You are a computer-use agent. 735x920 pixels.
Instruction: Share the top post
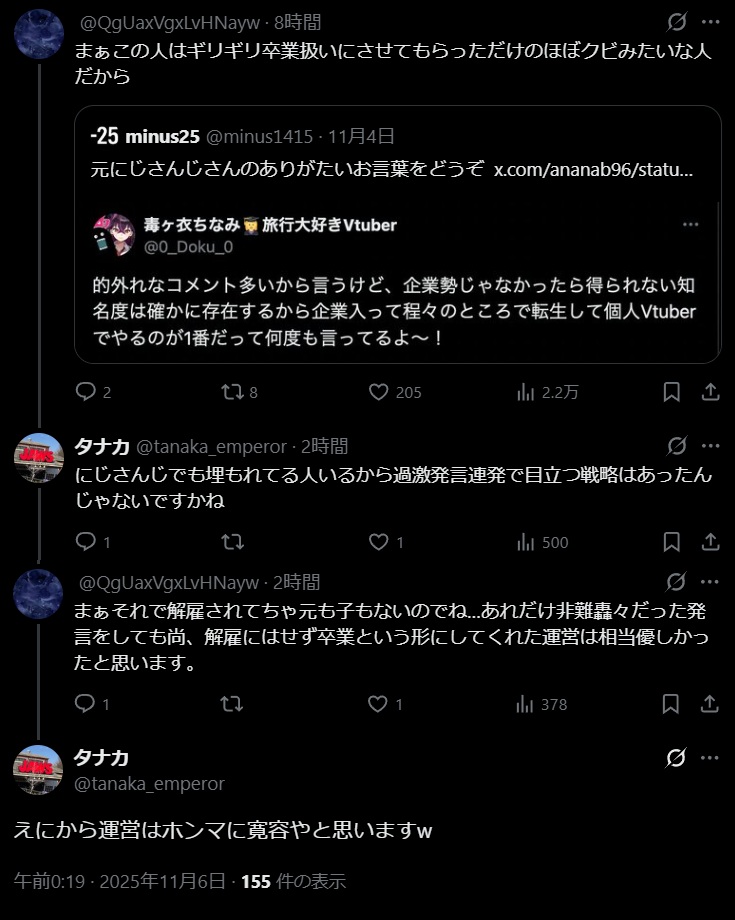(710, 392)
